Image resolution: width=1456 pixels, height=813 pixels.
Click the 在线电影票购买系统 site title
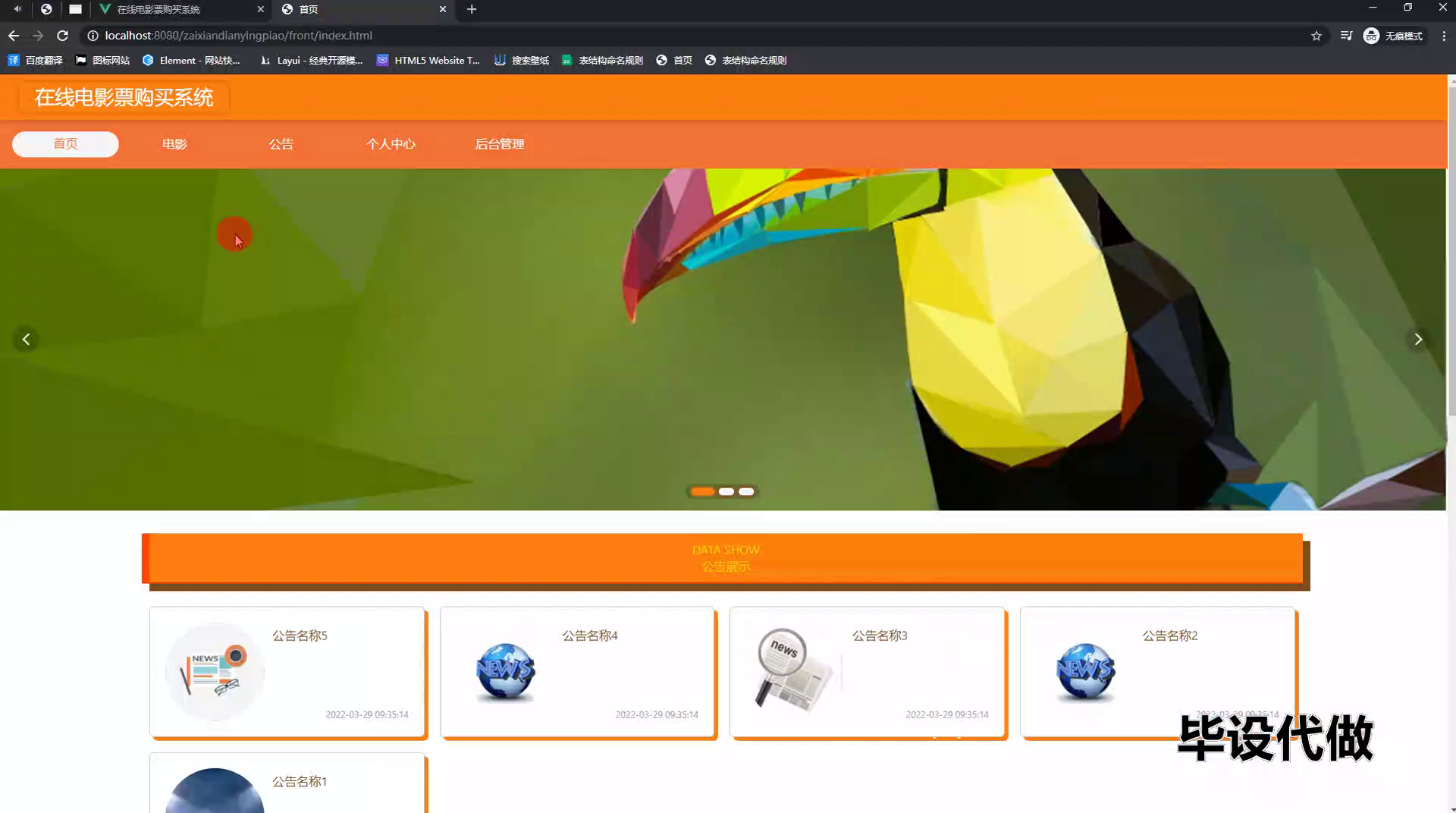click(124, 97)
